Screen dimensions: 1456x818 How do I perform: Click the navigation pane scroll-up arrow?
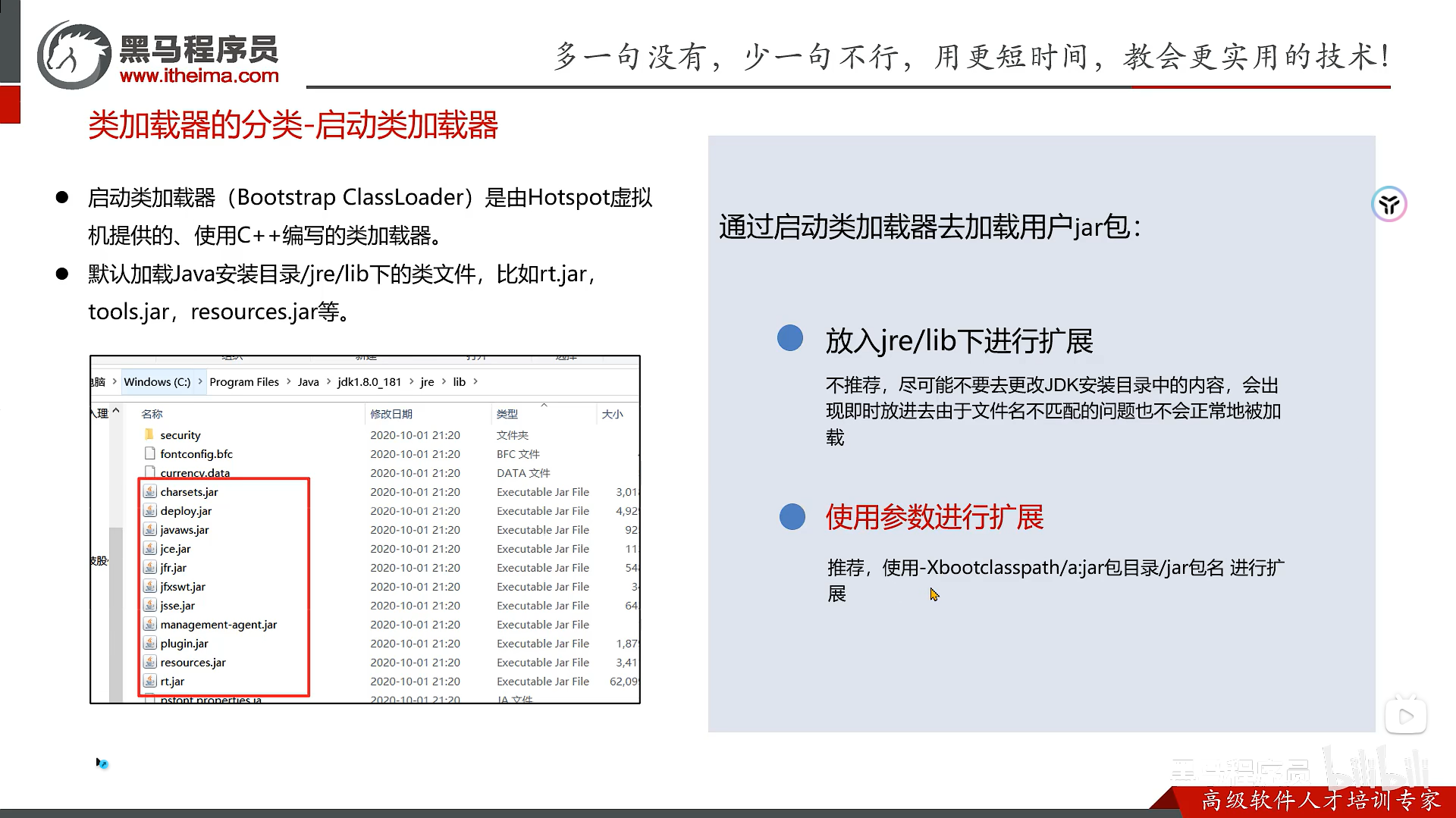click(116, 411)
